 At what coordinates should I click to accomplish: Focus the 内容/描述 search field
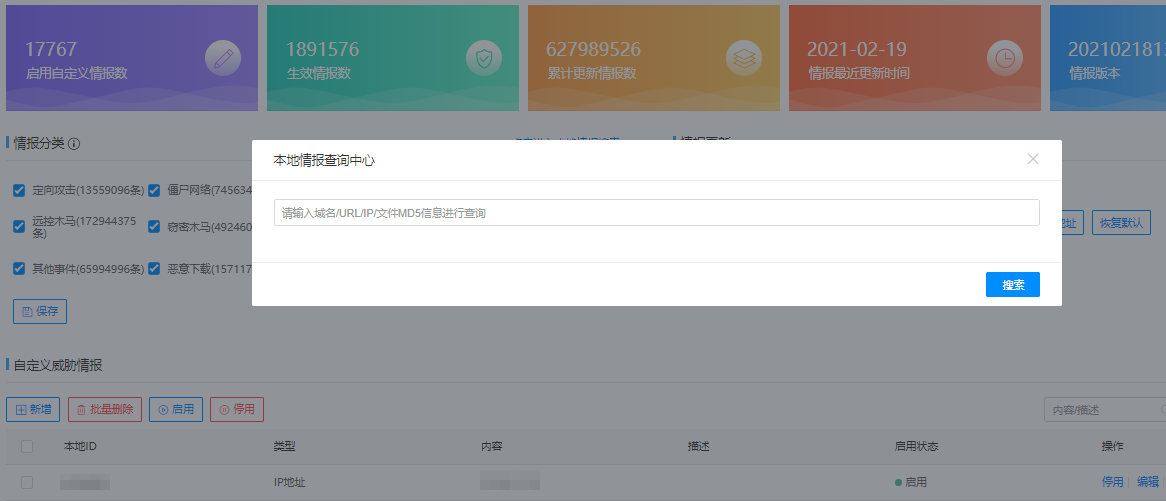click(x=1105, y=410)
